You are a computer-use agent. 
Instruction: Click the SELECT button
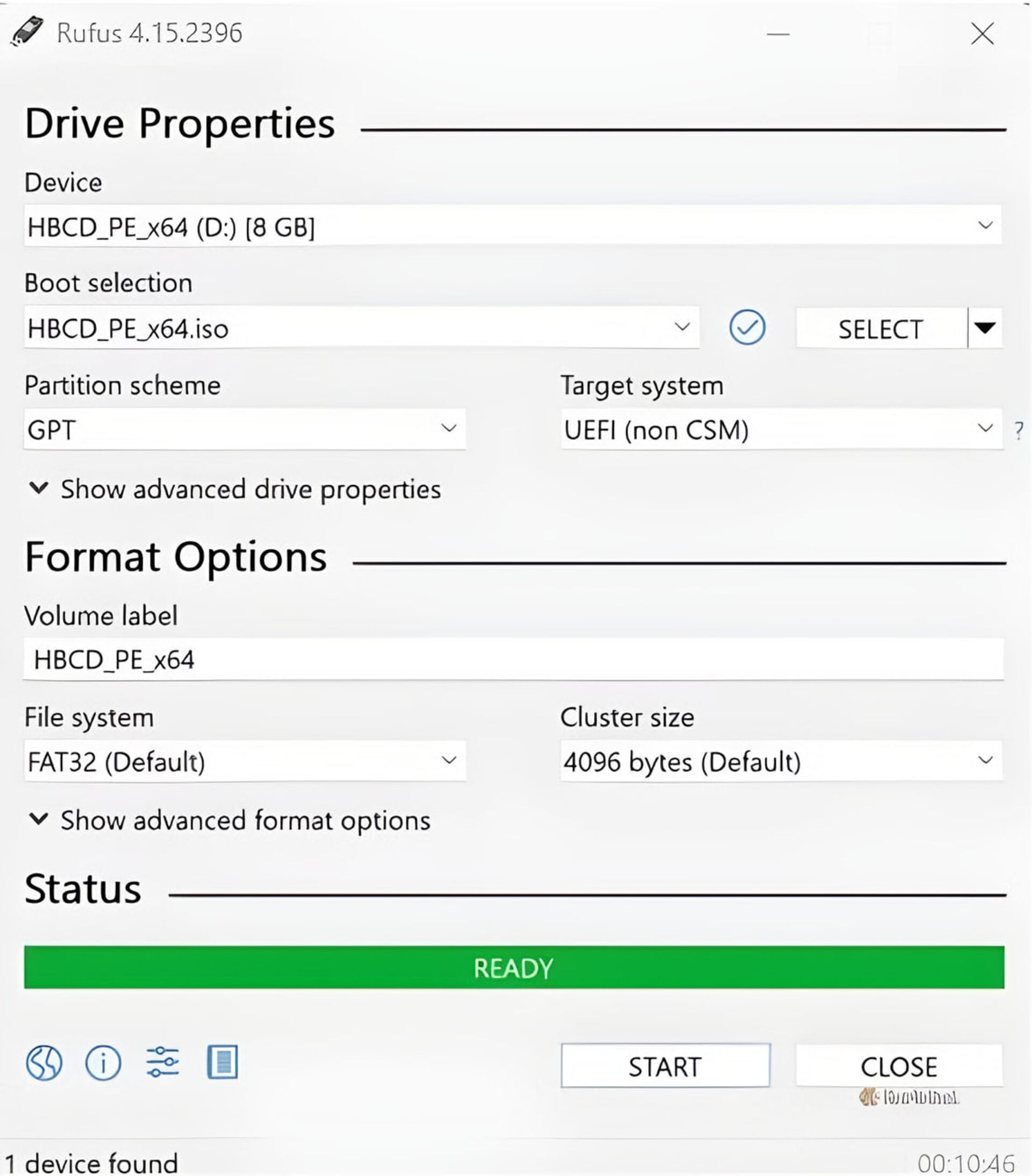click(x=881, y=328)
